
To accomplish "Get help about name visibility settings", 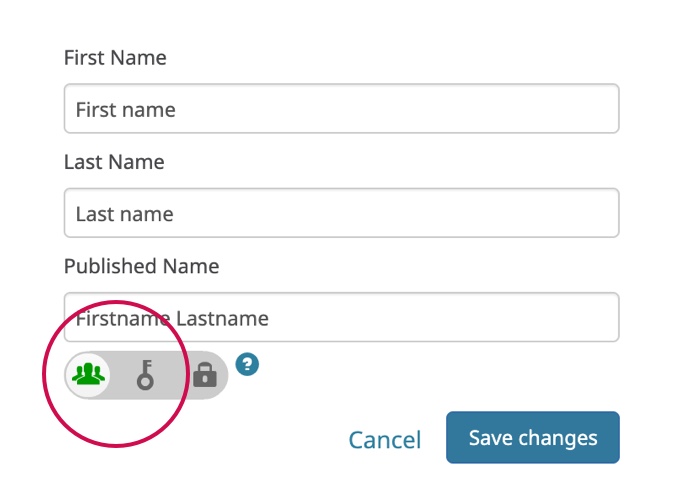I will (248, 365).
